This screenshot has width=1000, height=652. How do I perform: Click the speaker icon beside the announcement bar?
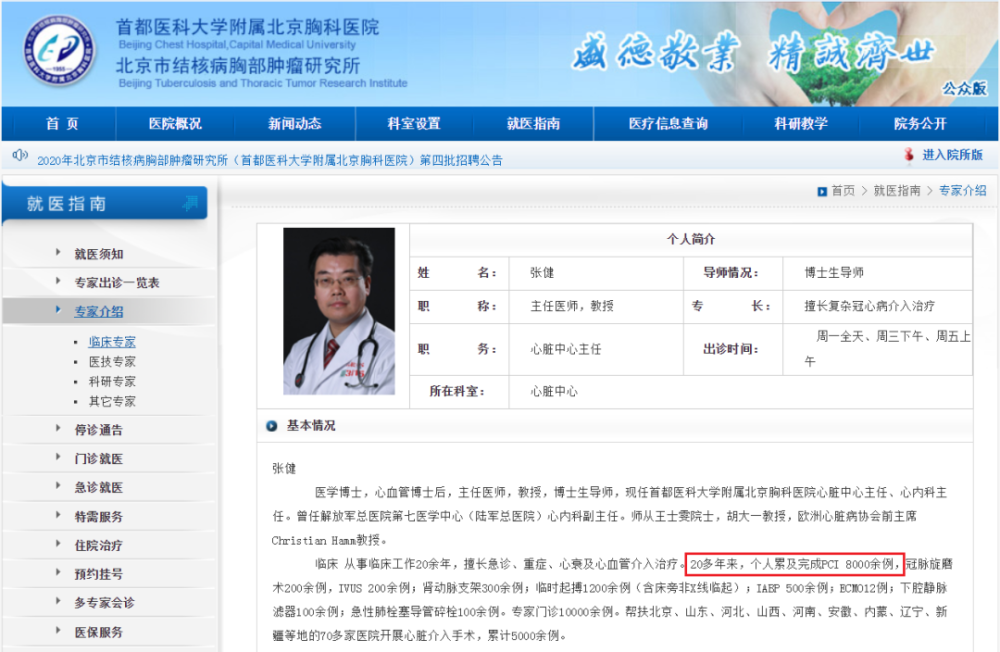[x=18, y=153]
